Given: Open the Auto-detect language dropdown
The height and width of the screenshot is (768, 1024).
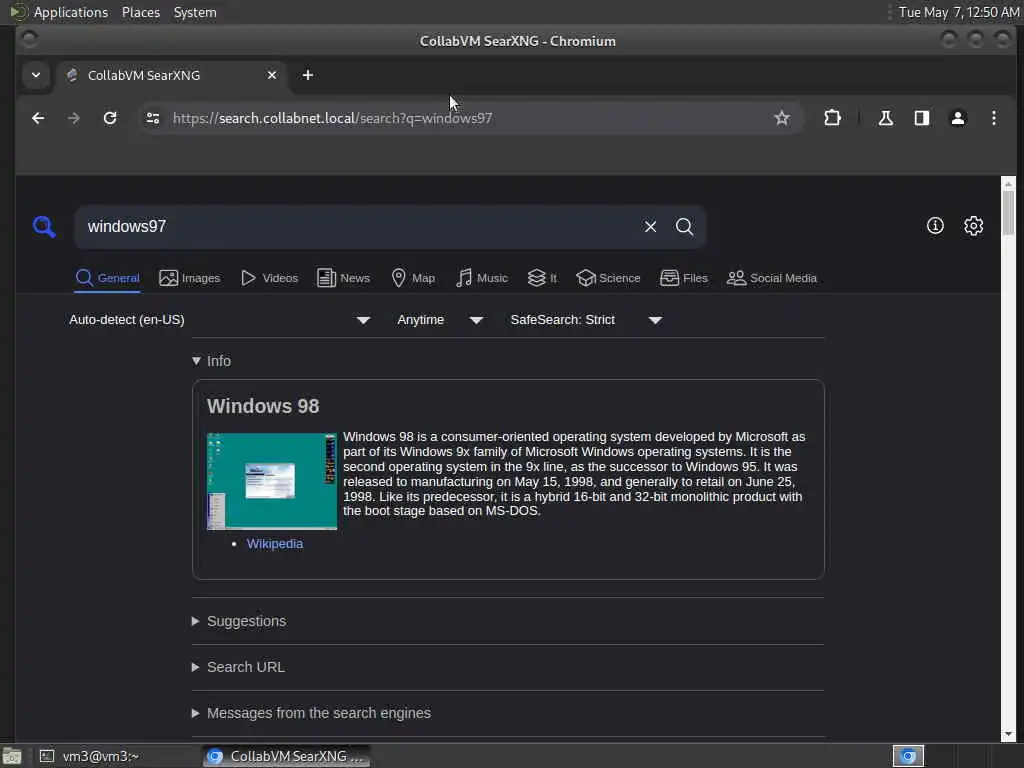Looking at the screenshot, I should (x=219, y=320).
